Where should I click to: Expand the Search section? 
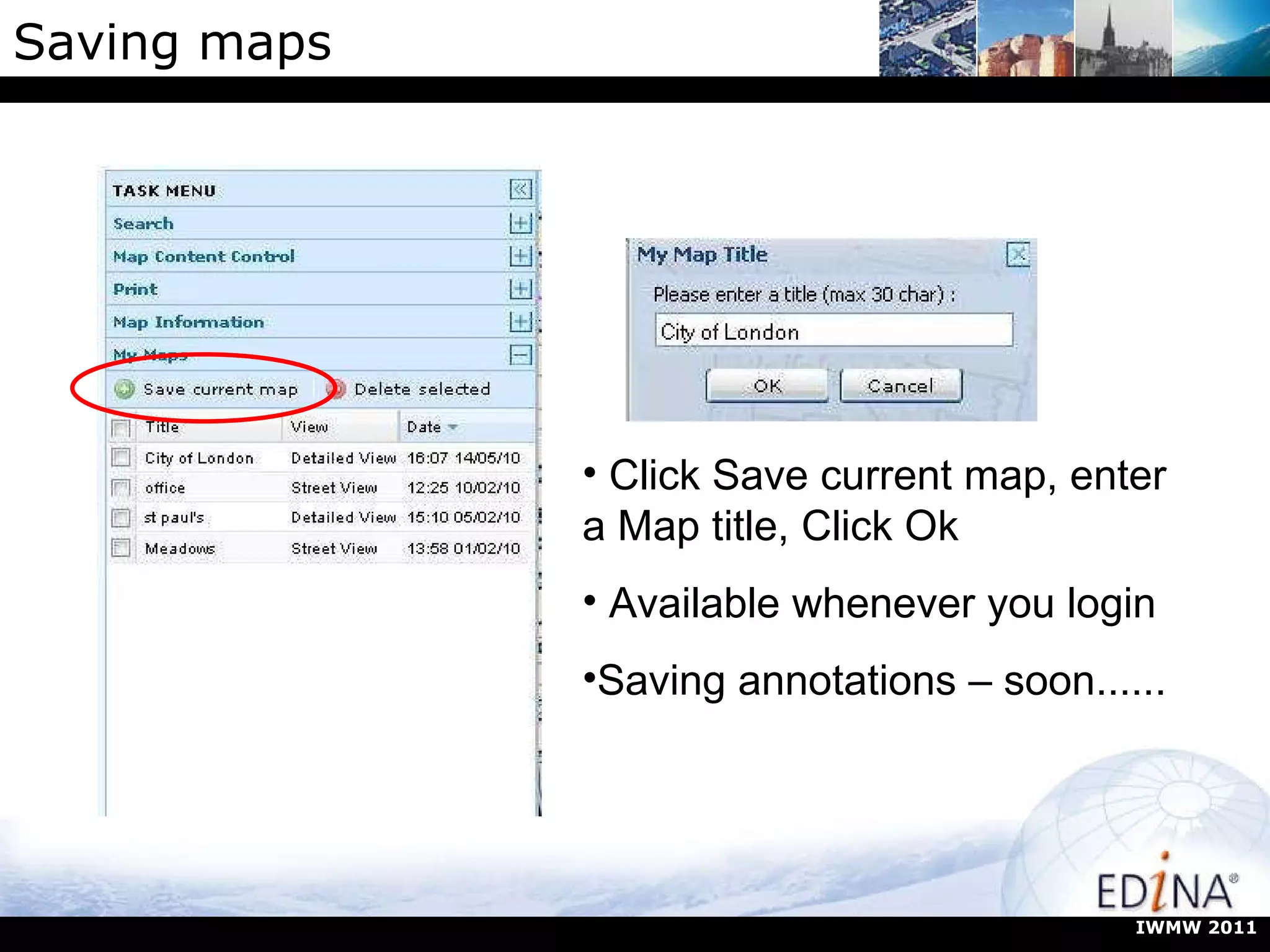520,223
